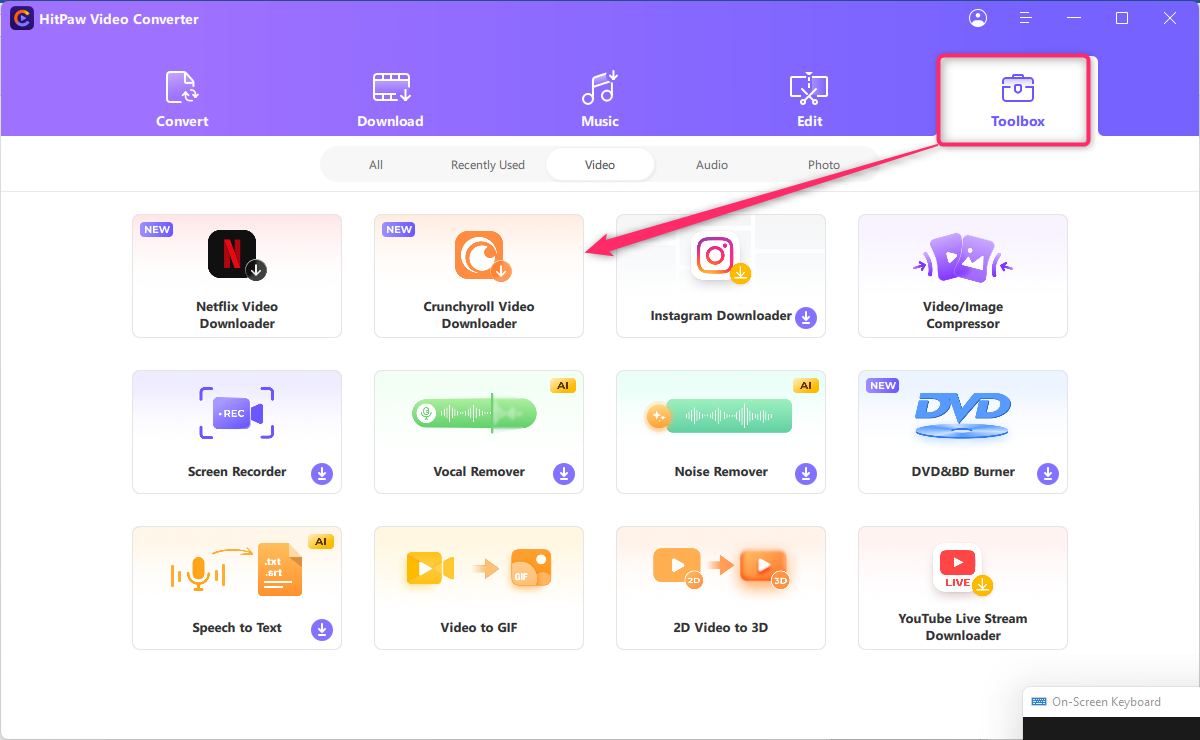Screen dimensions: 1200x740
Task: Click the Speech to Text label
Action: tap(237, 628)
